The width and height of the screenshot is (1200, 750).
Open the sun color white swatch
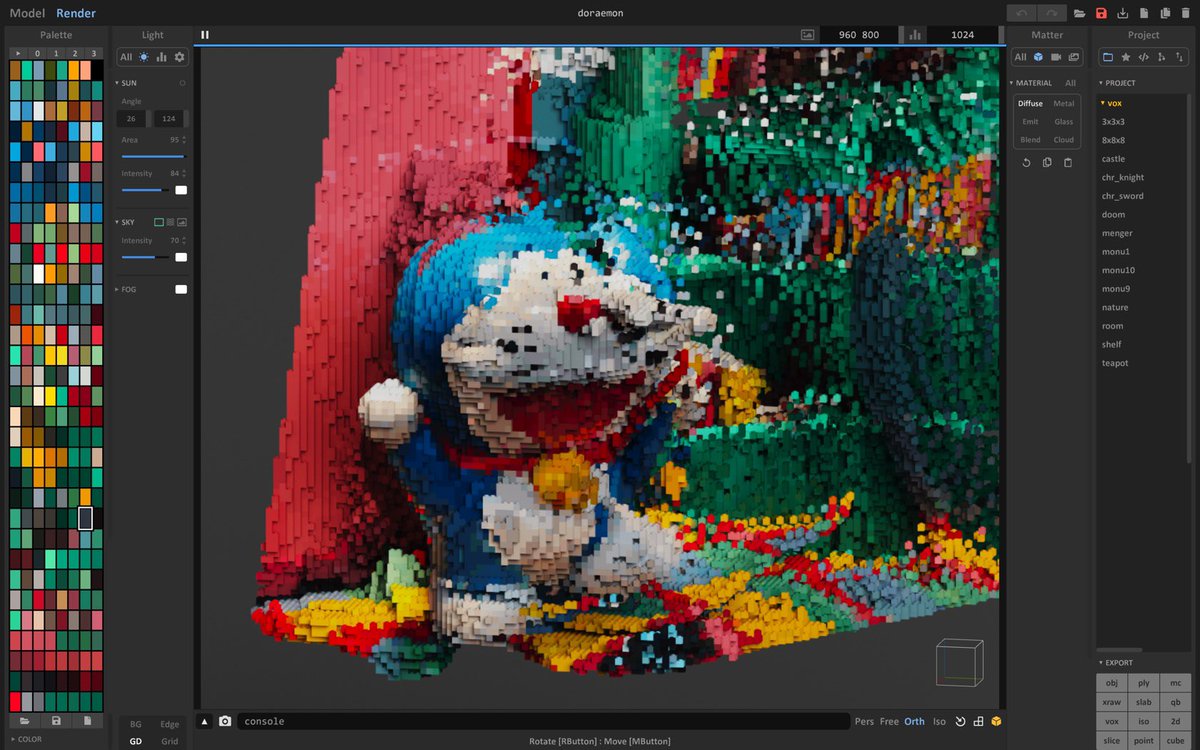click(181, 190)
